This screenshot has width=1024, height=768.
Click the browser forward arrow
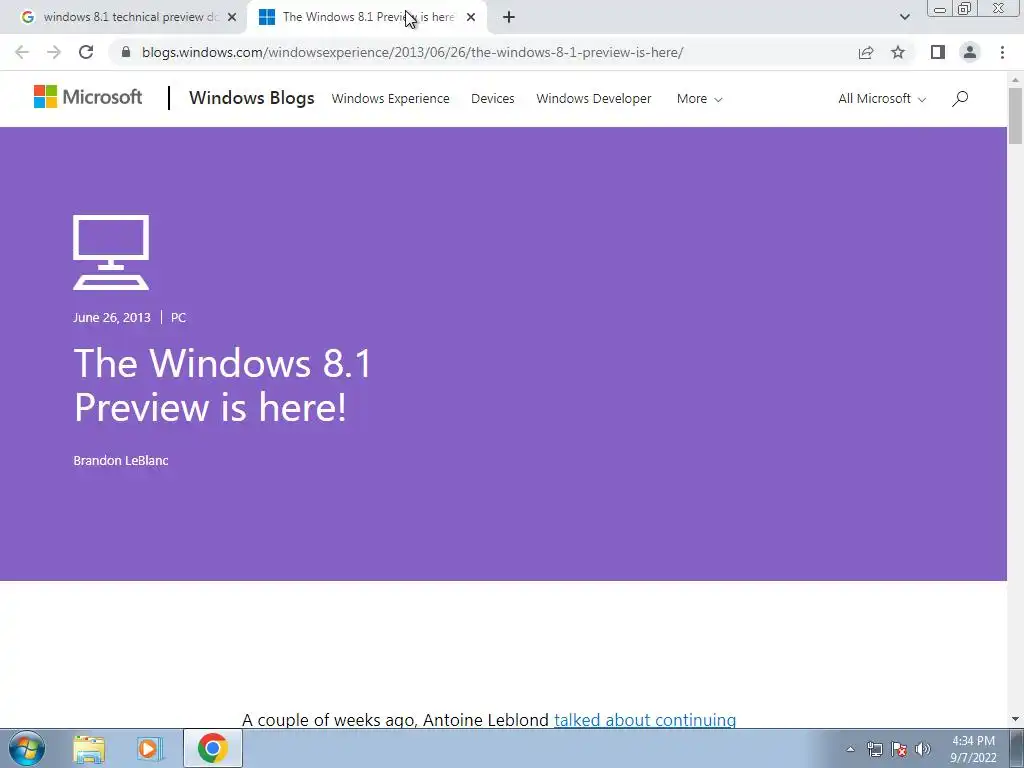pos(54,52)
